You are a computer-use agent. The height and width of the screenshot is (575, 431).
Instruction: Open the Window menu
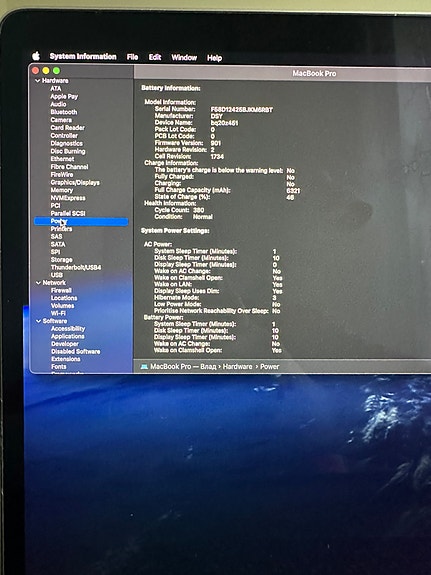coord(184,58)
